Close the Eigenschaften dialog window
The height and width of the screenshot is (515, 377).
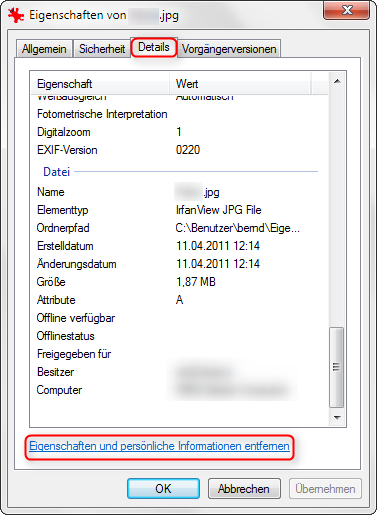point(347,10)
